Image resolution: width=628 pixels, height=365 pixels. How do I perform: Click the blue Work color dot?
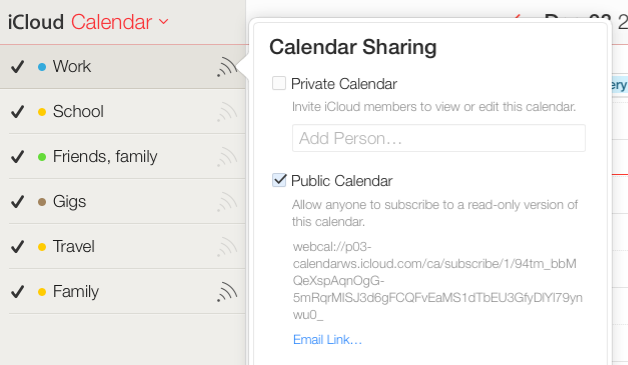pyautogui.click(x=42, y=67)
